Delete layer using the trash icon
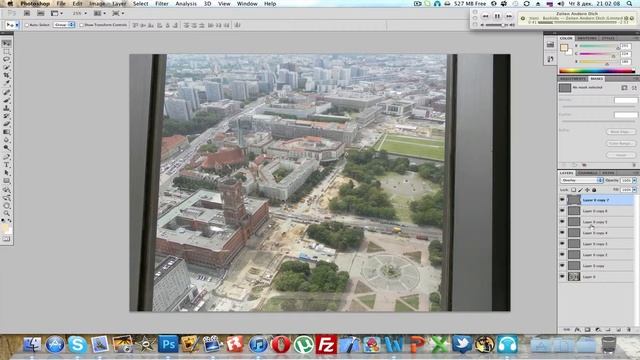 click(629, 329)
